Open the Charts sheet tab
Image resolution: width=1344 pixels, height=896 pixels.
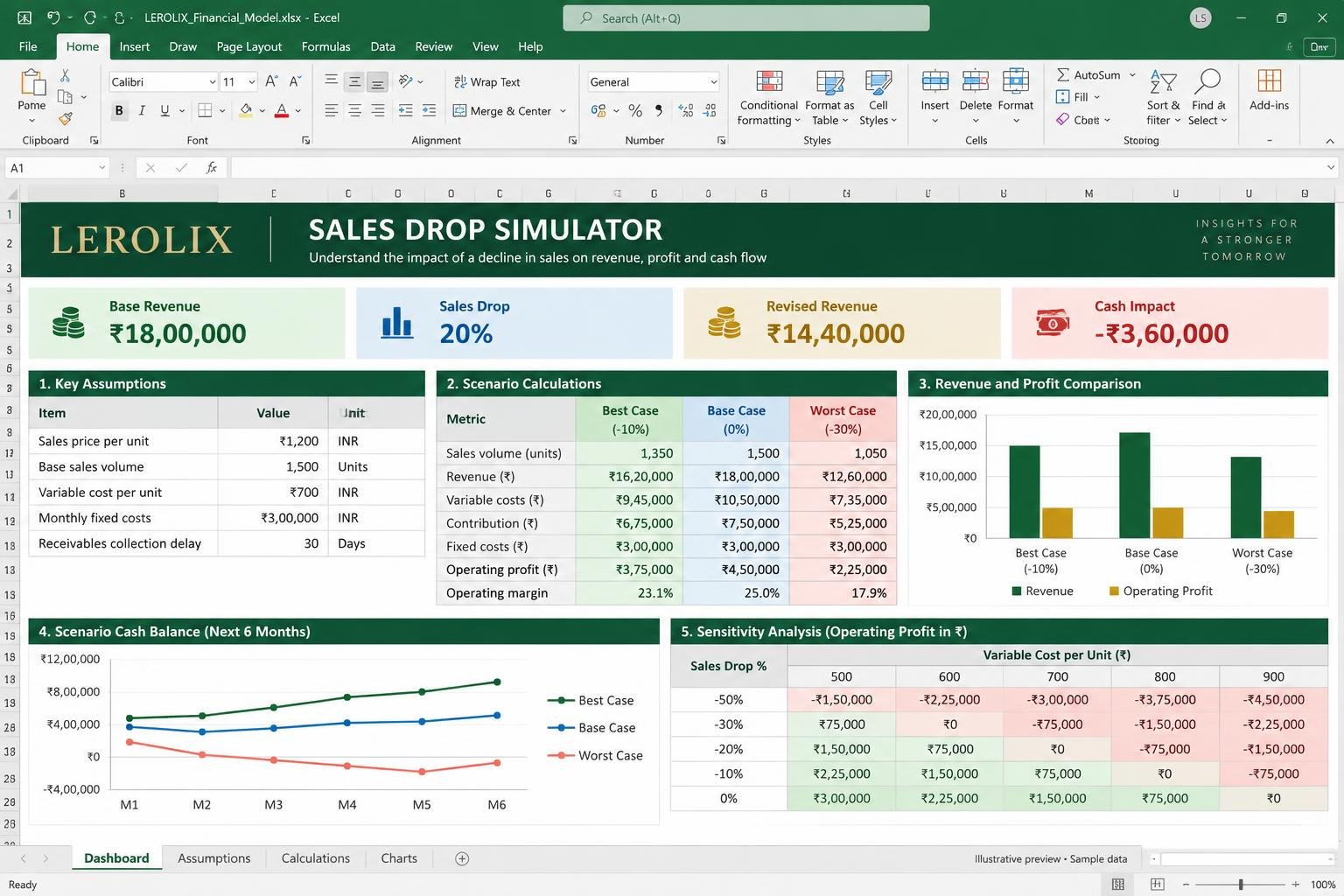(x=398, y=858)
